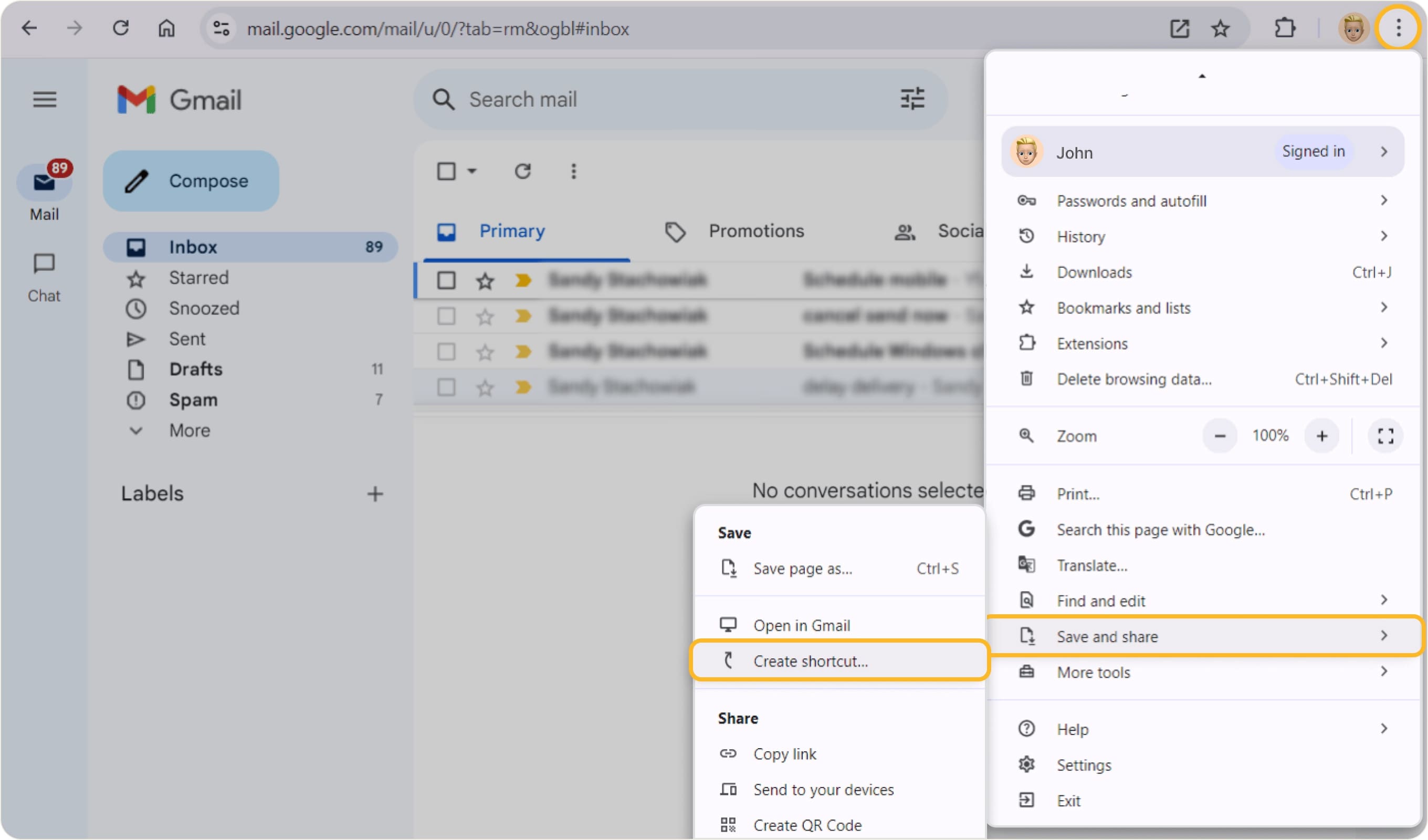Open the Mail section with 89 badge
The height and width of the screenshot is (840, 1428).
point(44,191)
